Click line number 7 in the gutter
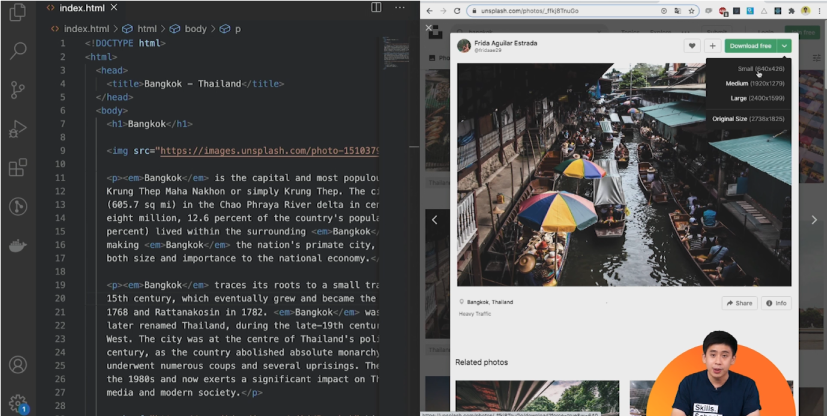This screenshot has height=416, width=827. [63, 124]
